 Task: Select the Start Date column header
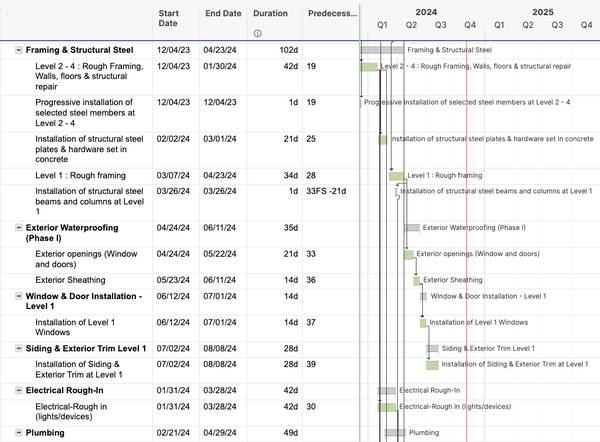tap(168, 18)
